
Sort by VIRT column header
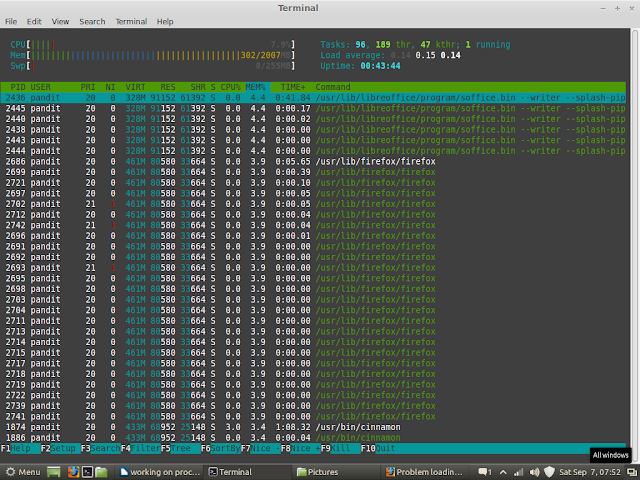point(135,87)
